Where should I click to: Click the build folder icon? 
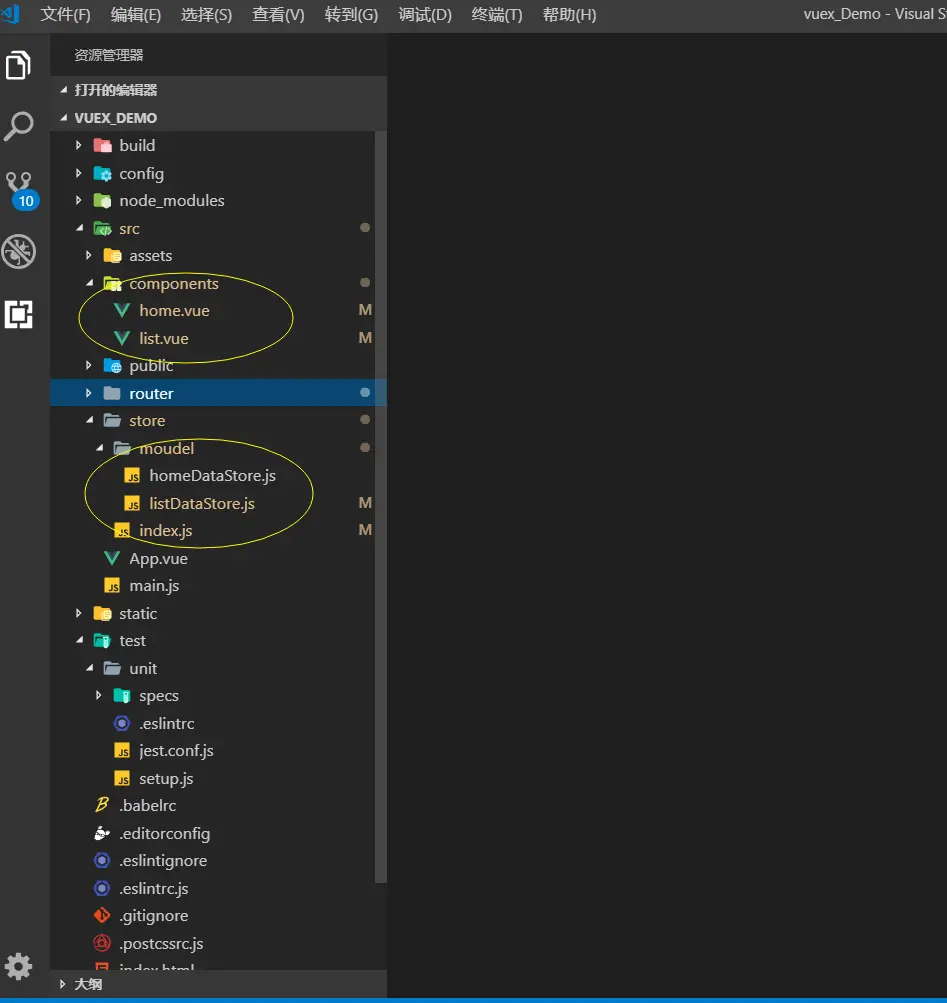(102, 146)
